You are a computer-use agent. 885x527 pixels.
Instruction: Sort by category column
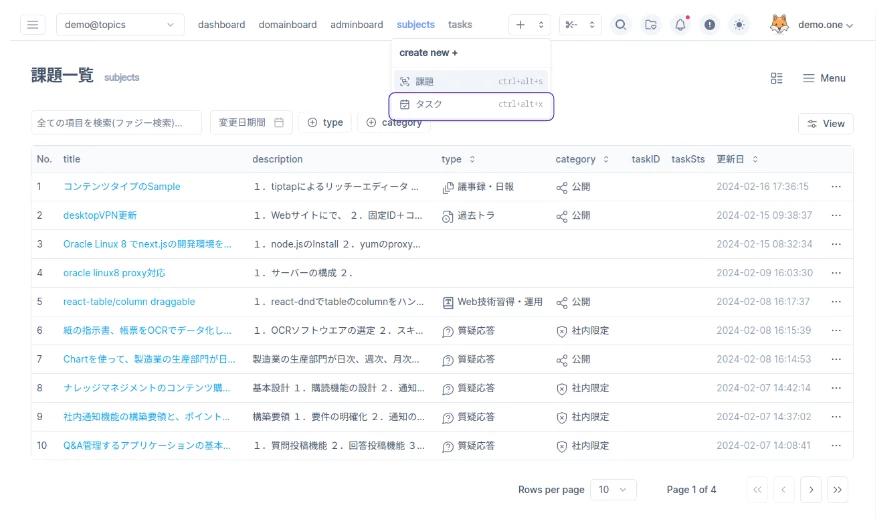click(606, 160)
